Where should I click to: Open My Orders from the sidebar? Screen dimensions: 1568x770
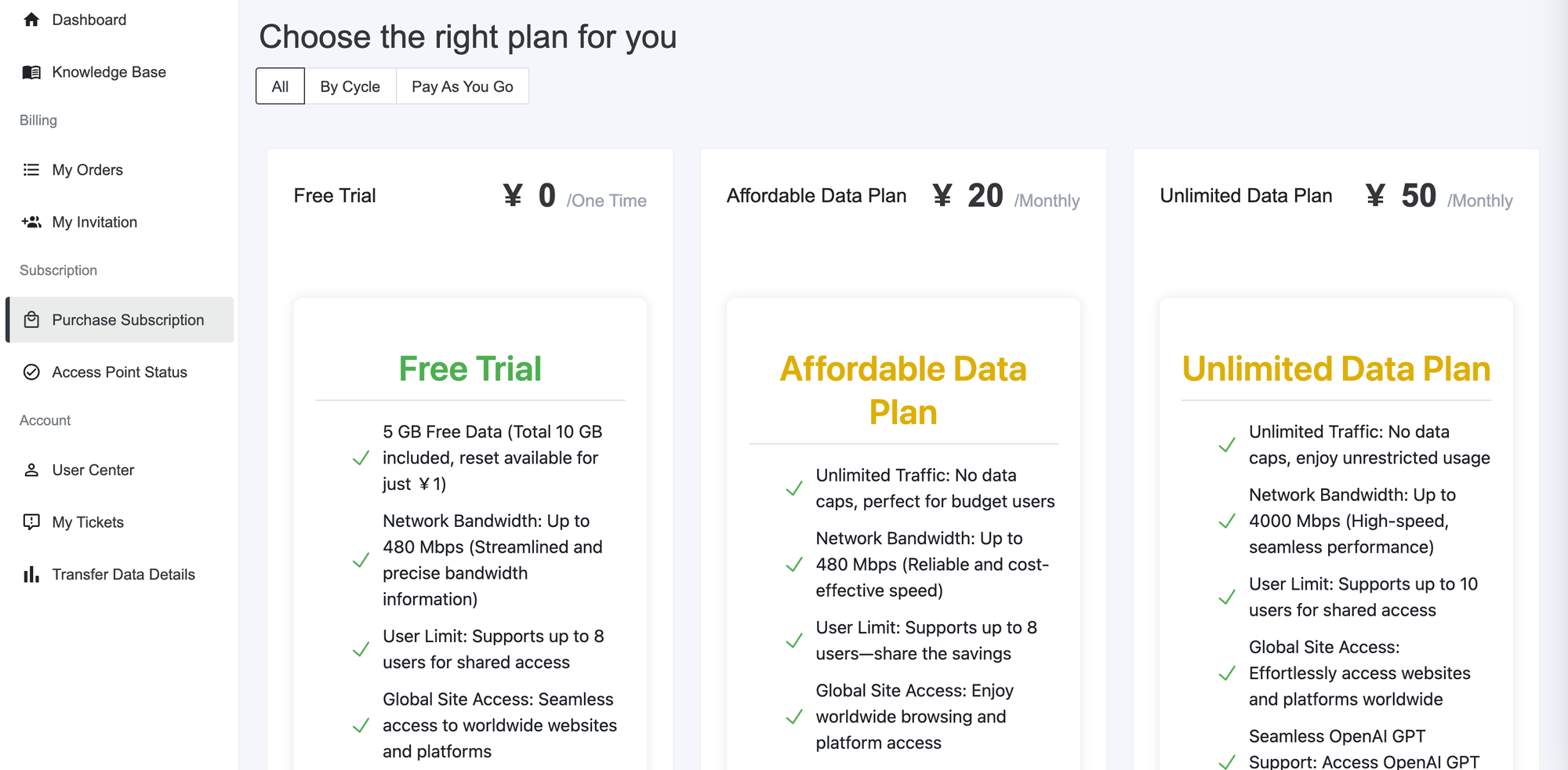[88, 170]
